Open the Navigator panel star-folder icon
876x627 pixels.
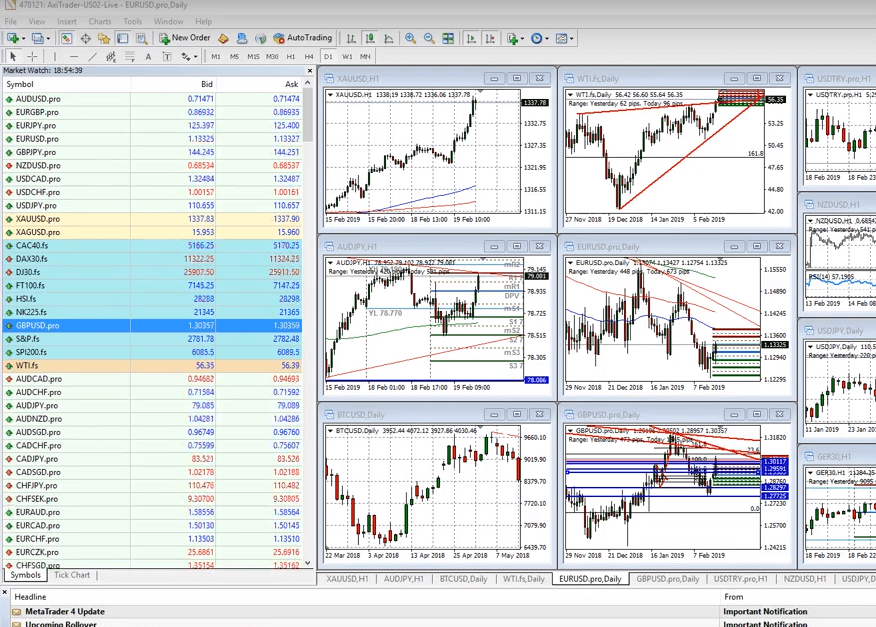click(x=104, y=39)
